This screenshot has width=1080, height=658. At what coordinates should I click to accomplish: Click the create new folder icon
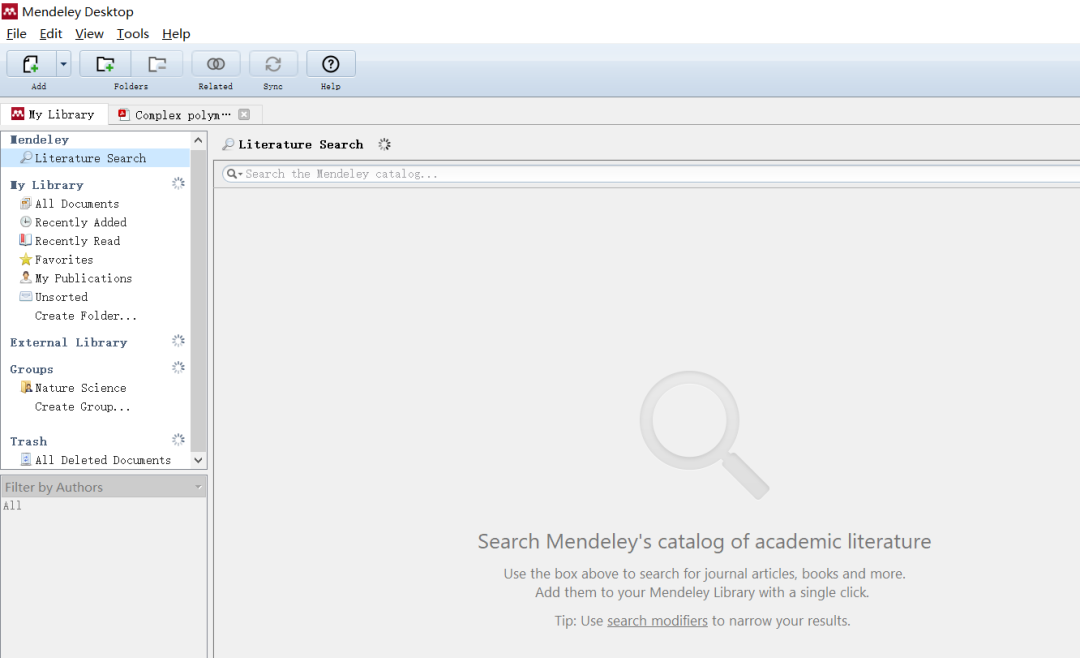tap(105, 64)
